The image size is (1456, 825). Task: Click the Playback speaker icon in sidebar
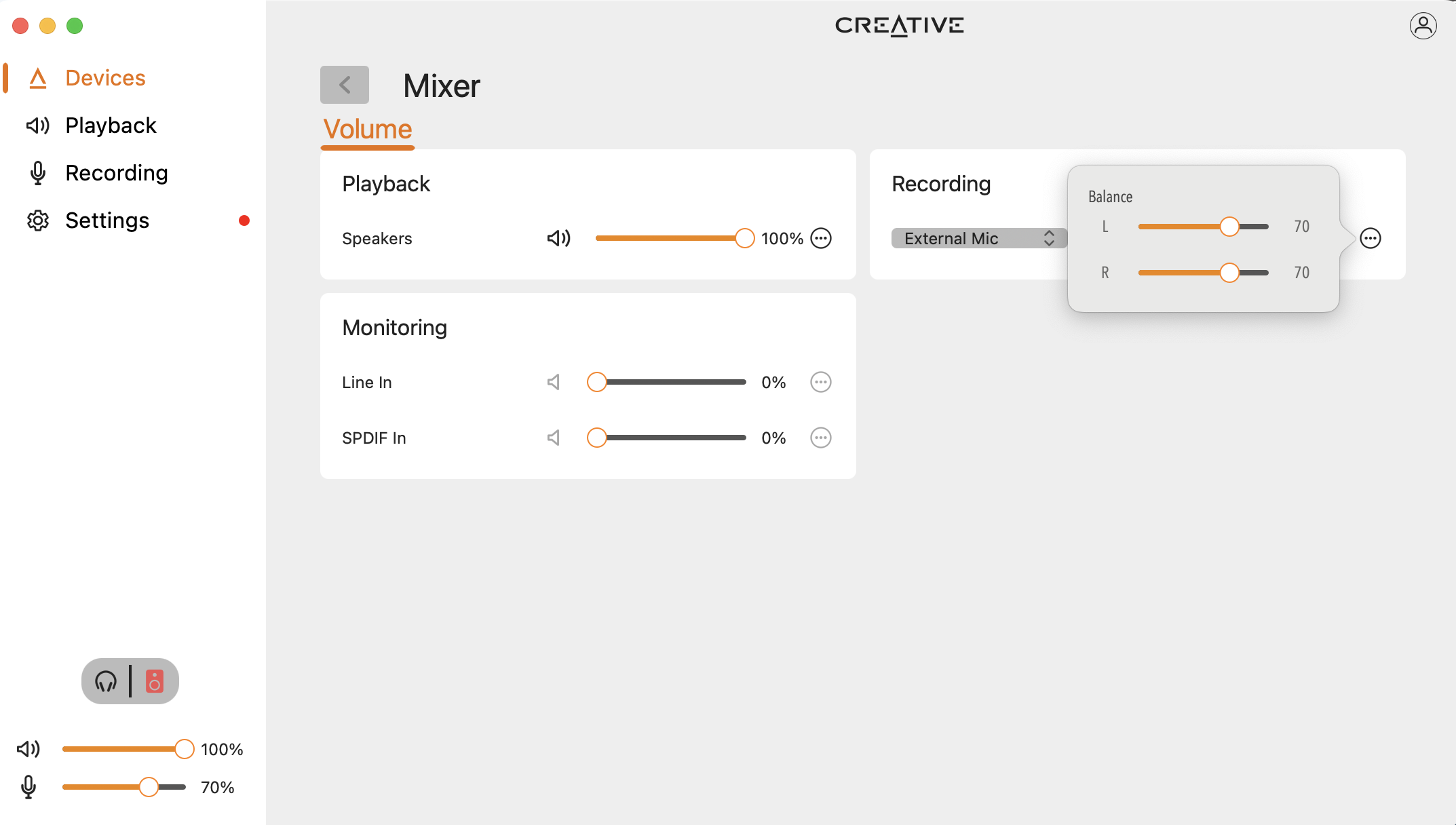coord(38,125)
